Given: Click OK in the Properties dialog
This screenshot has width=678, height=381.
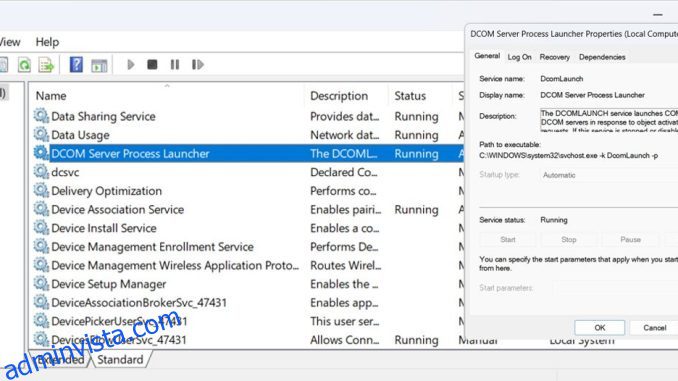Looking at the screenshot, I should coord(599,327).
